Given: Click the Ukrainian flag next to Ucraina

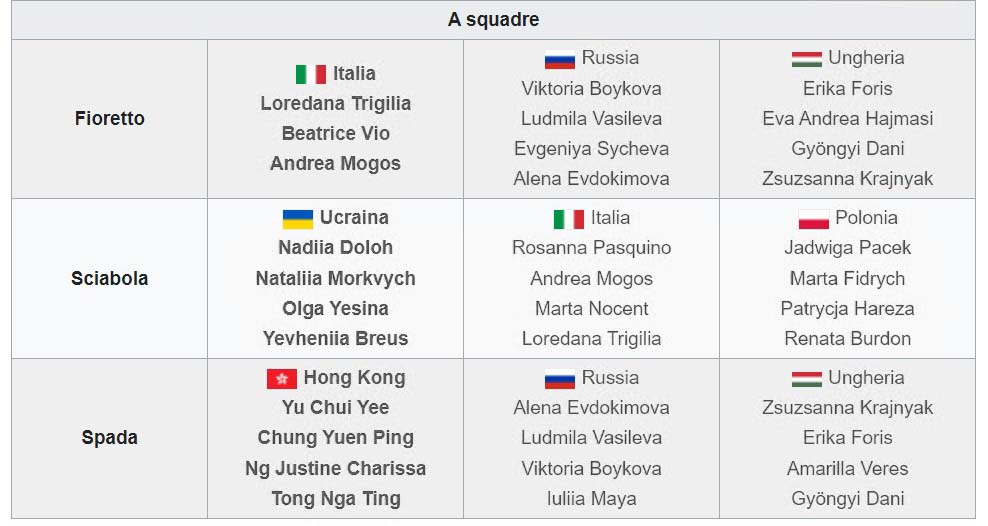Looking at the screenshot, I should [x=298, y=219].
